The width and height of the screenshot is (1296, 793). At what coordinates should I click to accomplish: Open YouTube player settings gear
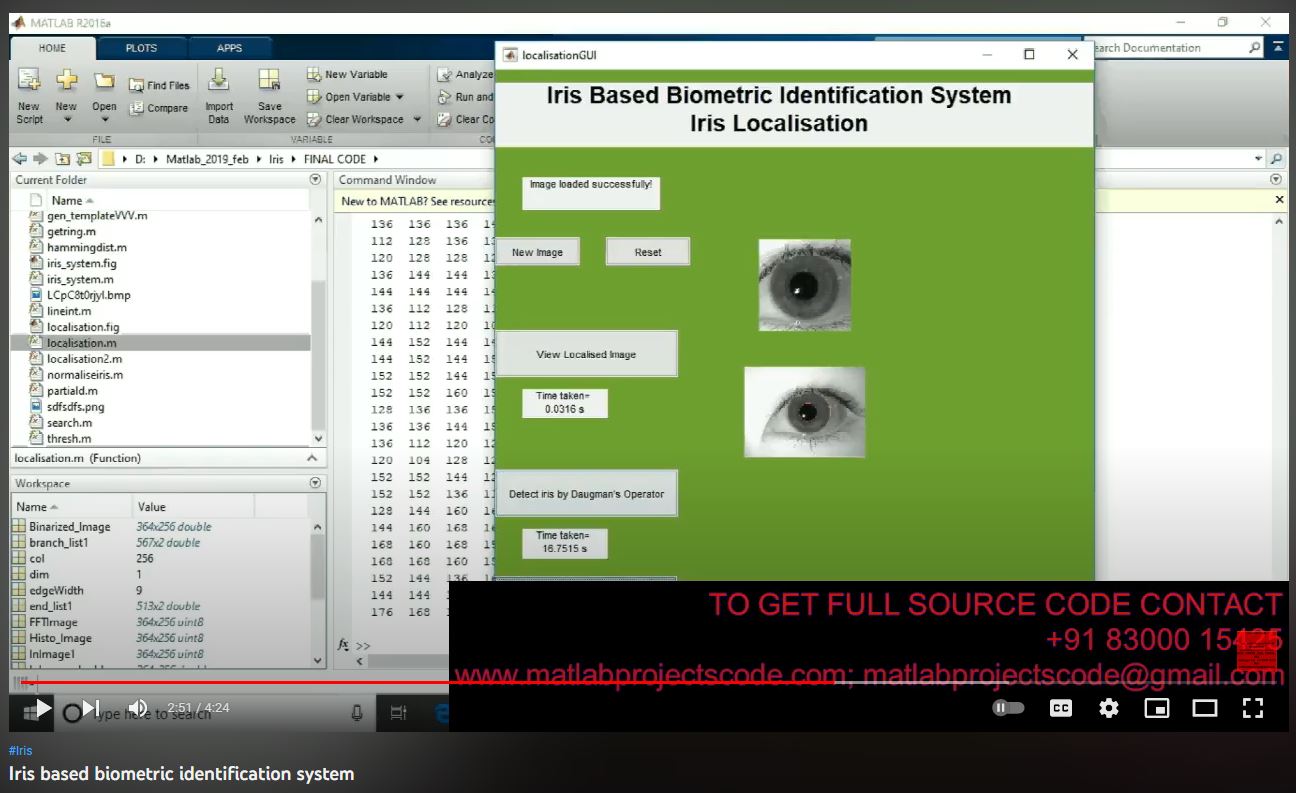tap(1108, 708)
